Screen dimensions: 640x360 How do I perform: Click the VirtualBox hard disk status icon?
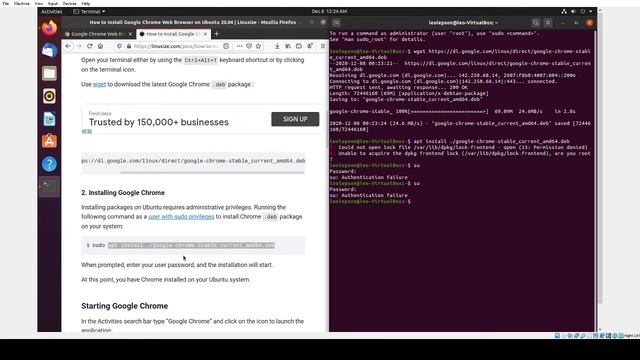point(557,336)
